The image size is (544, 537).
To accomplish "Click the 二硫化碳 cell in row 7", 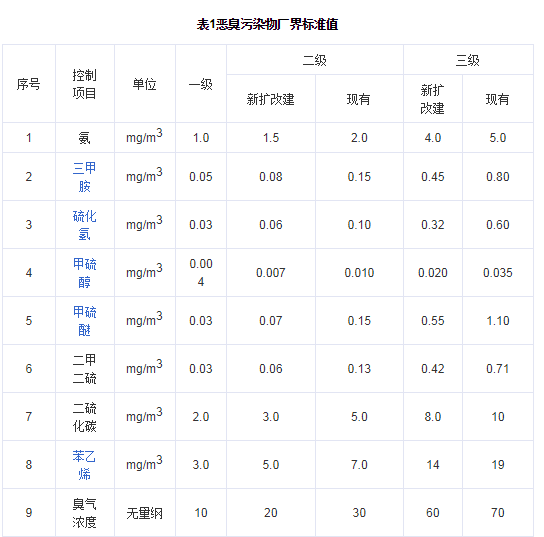I will tap(84, 417).
